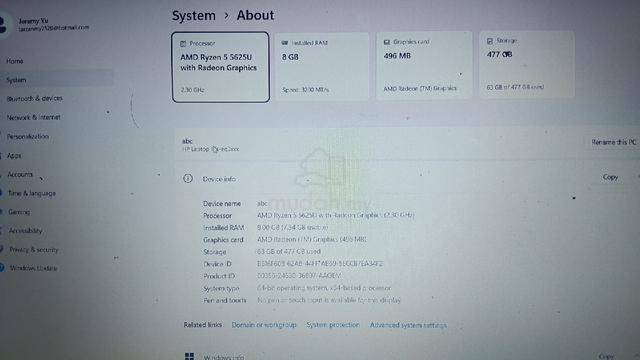Viewport: 640px width, 360px height.
Task: Open Bluetooth & devices settings
Action: (x=35, y=98)
